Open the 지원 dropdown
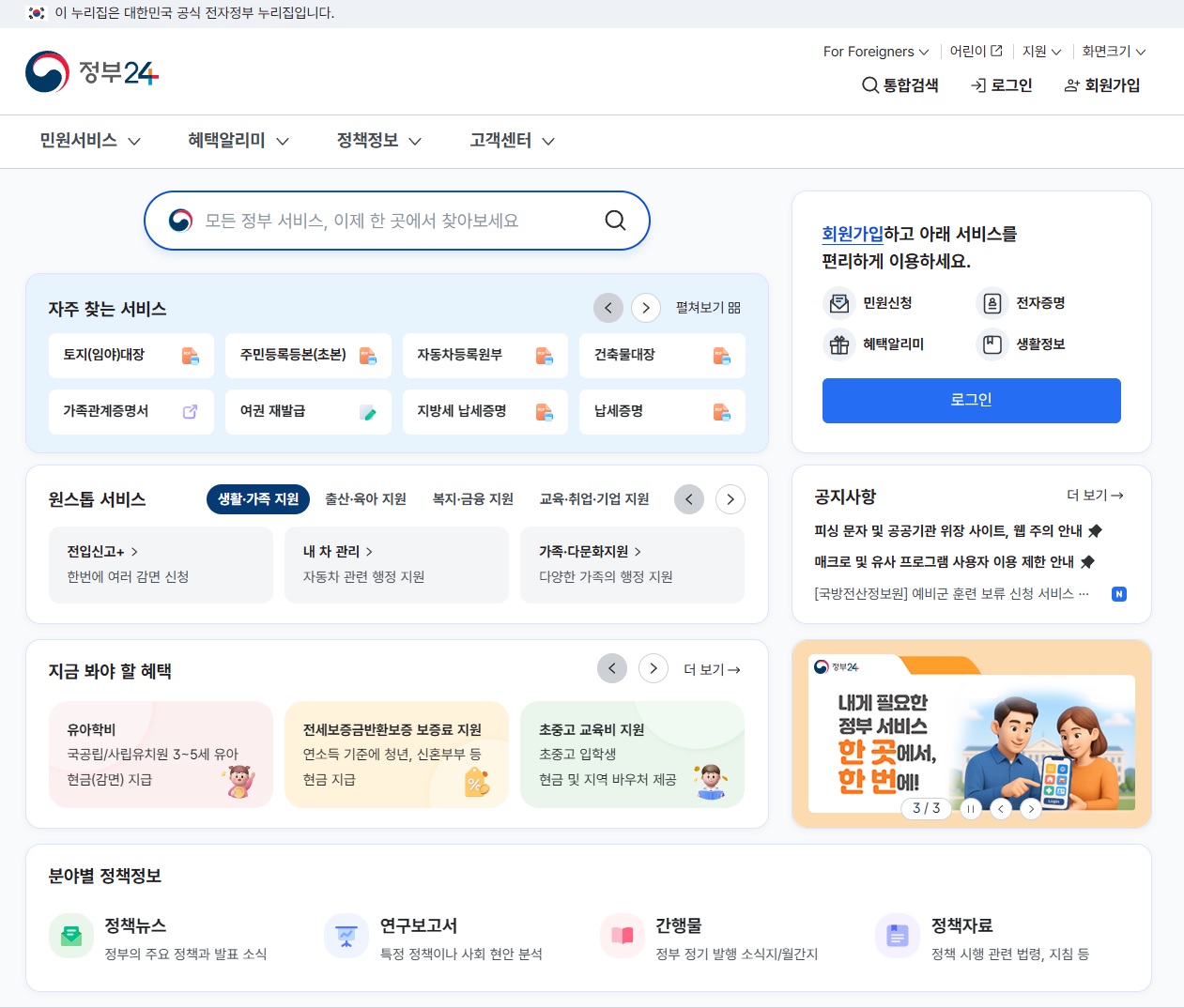1184x1008 pixels. coord(1042,52)
